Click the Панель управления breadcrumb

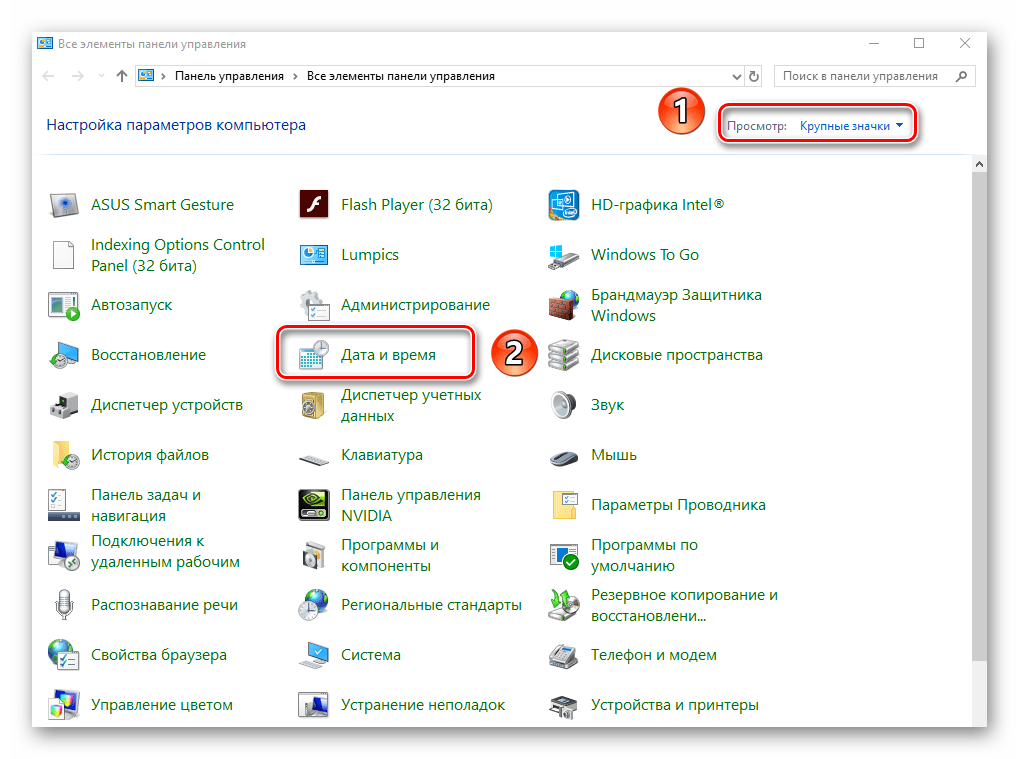(x=229, y=76)
